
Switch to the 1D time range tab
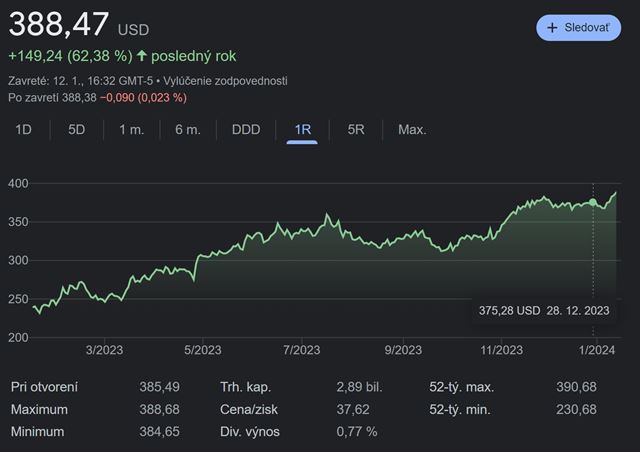(24, 129)
